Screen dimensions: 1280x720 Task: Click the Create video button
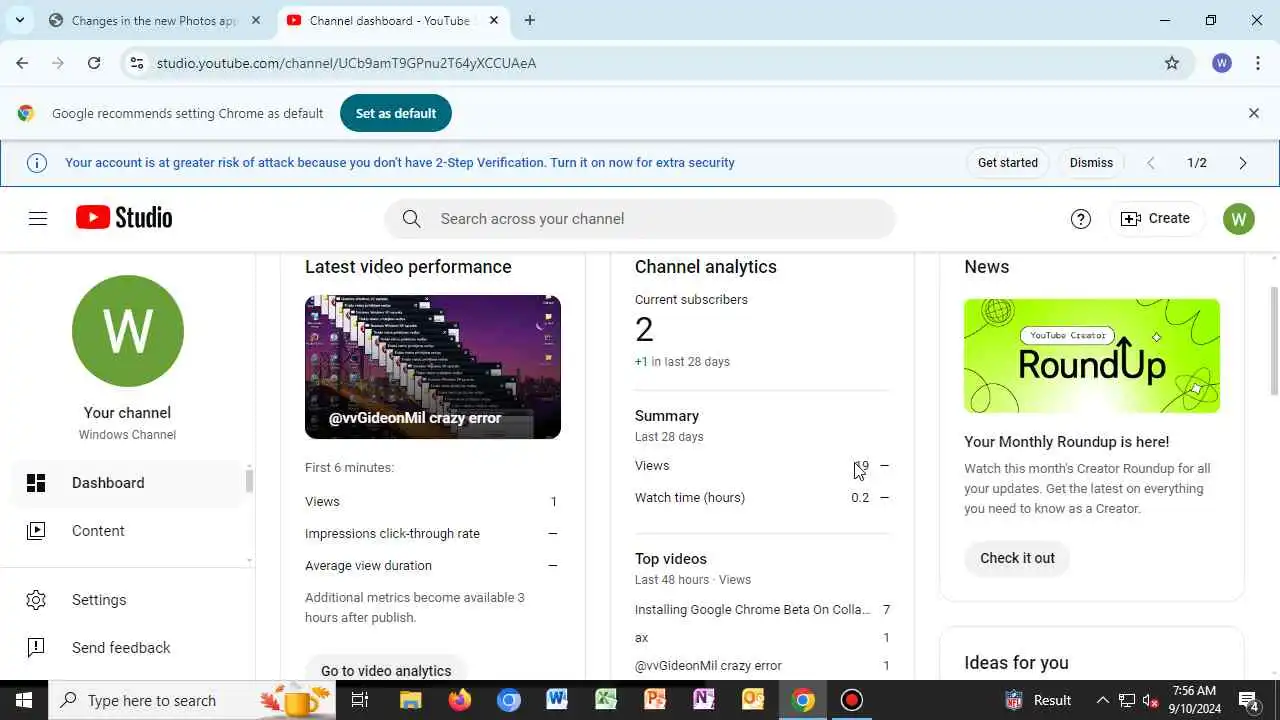click(1155, 219)
